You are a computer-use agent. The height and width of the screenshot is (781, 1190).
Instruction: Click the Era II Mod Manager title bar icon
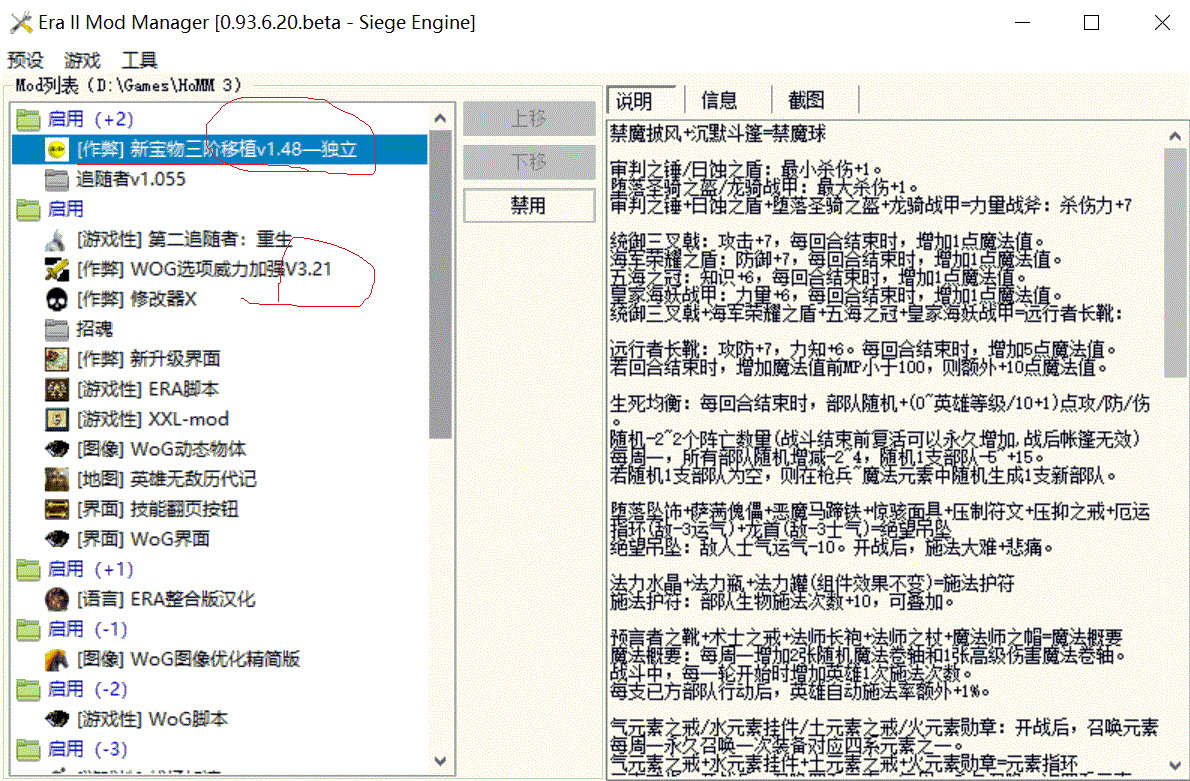click(x=21, y=23)
